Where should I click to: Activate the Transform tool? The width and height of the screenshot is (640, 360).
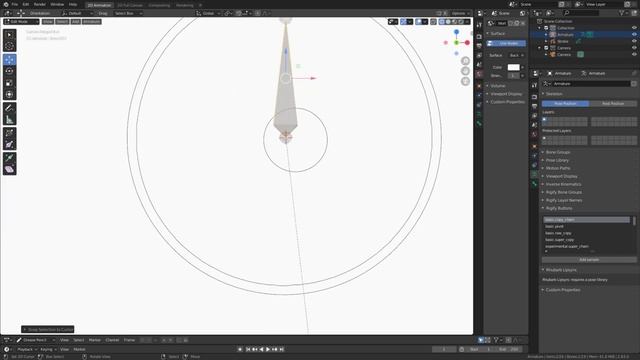point(9,94)
